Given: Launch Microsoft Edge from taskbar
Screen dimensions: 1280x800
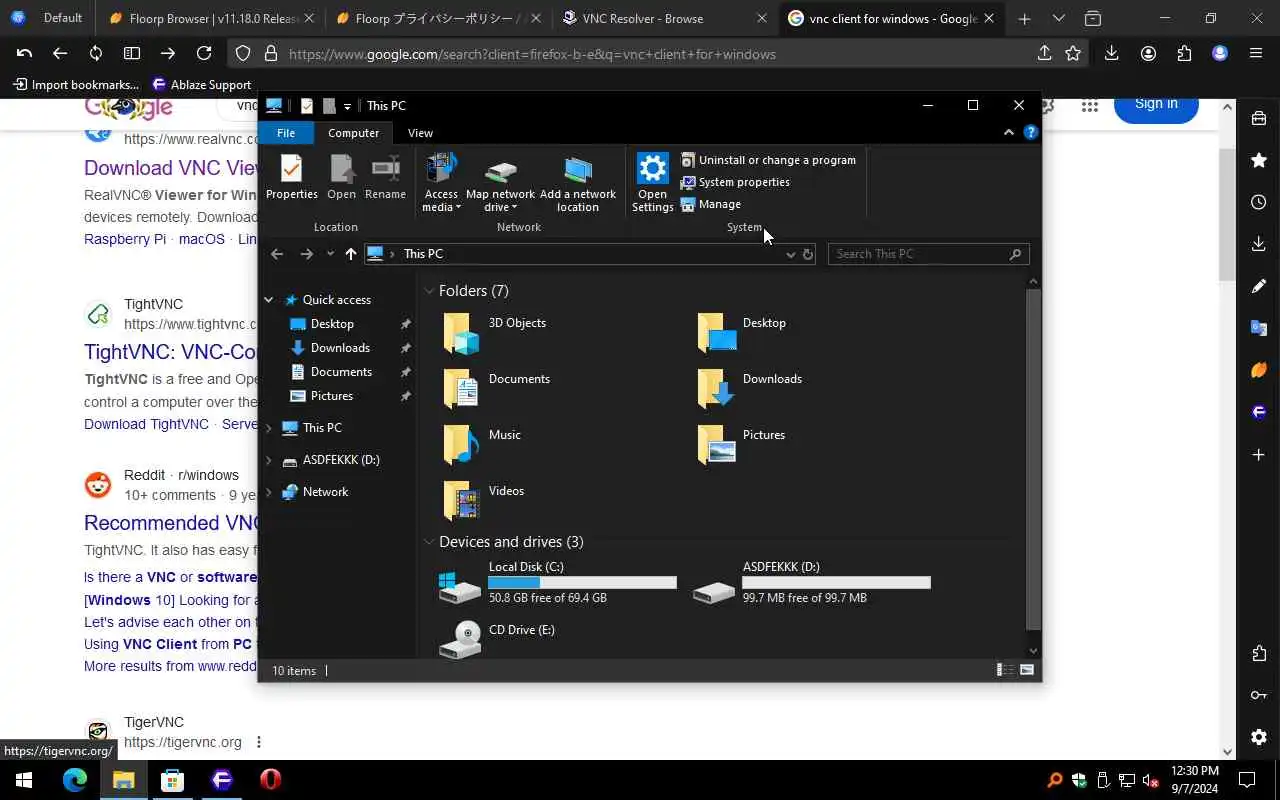Looking at the screenshot, I should (75, 780).
